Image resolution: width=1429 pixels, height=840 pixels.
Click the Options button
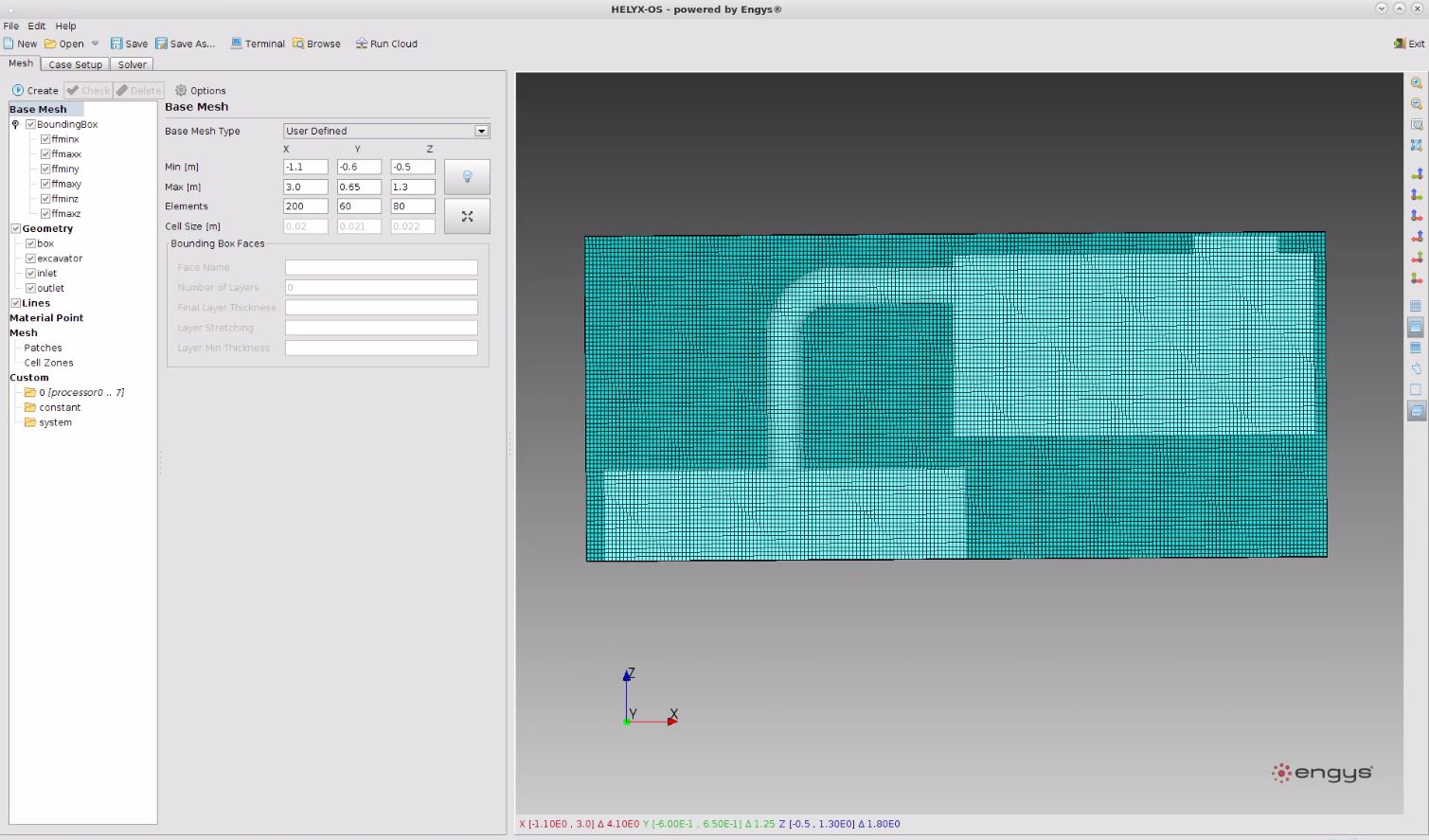201,90
